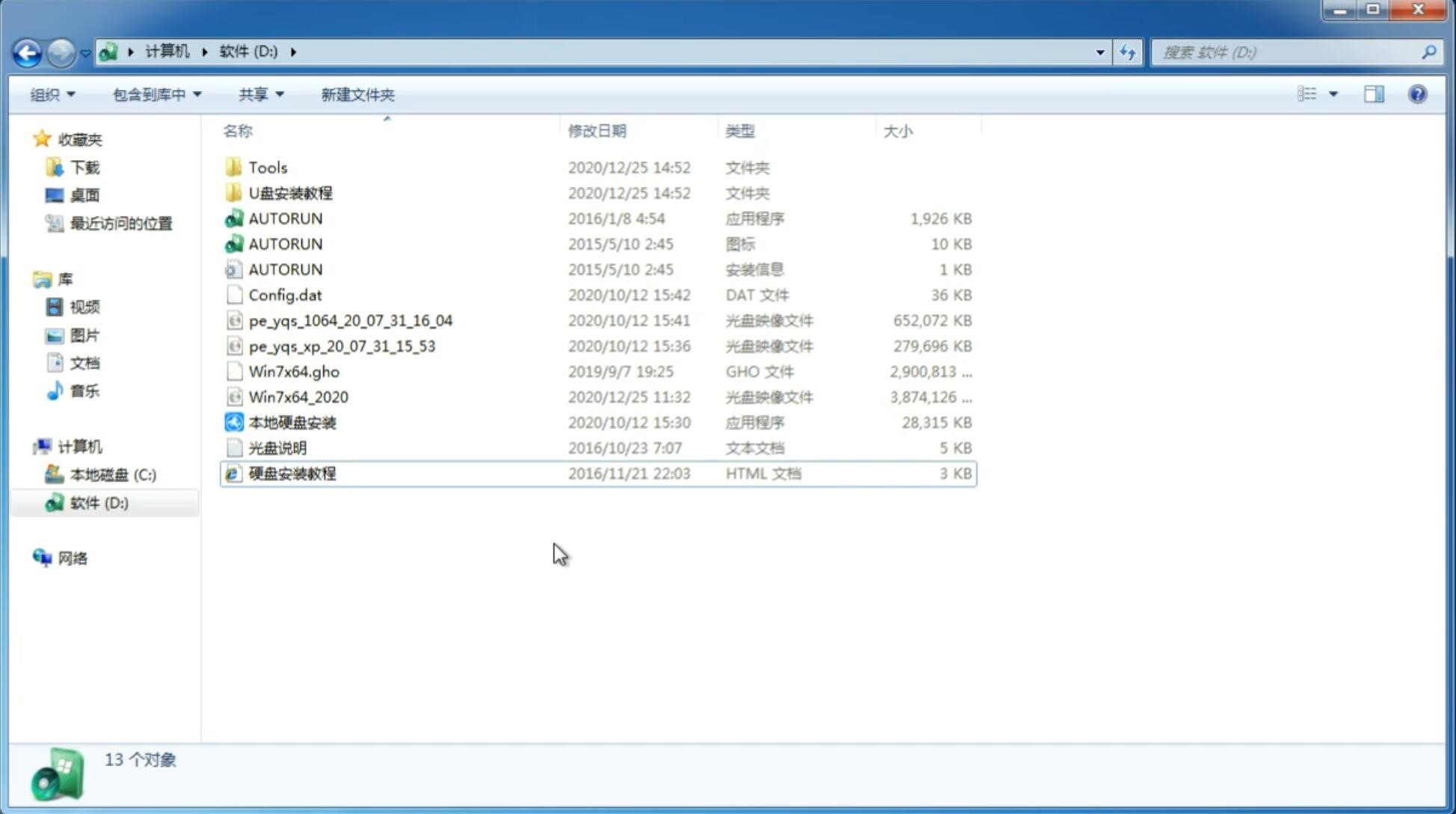Open pe_yqs_1064 disc image file
Viewport: 1456px width, 814px height.
pos(350,320)
